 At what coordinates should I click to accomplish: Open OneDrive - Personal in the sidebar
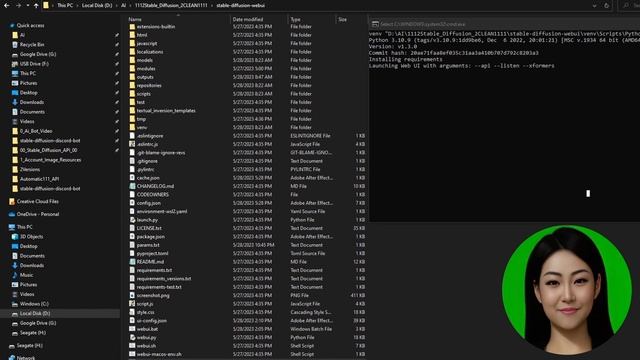38,214
